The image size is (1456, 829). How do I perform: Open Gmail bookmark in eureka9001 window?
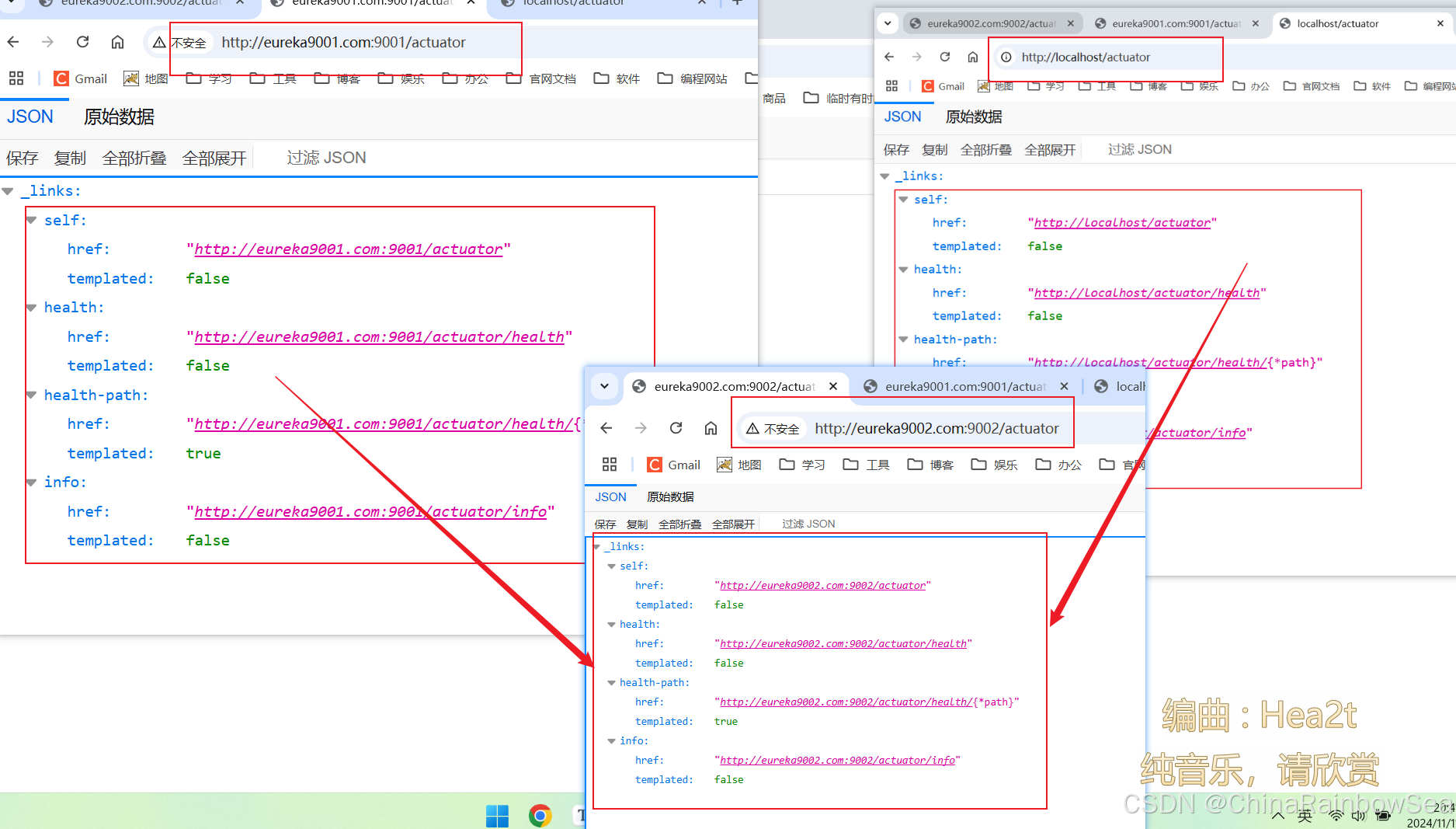pyautogui.click(x=81, y=78)
